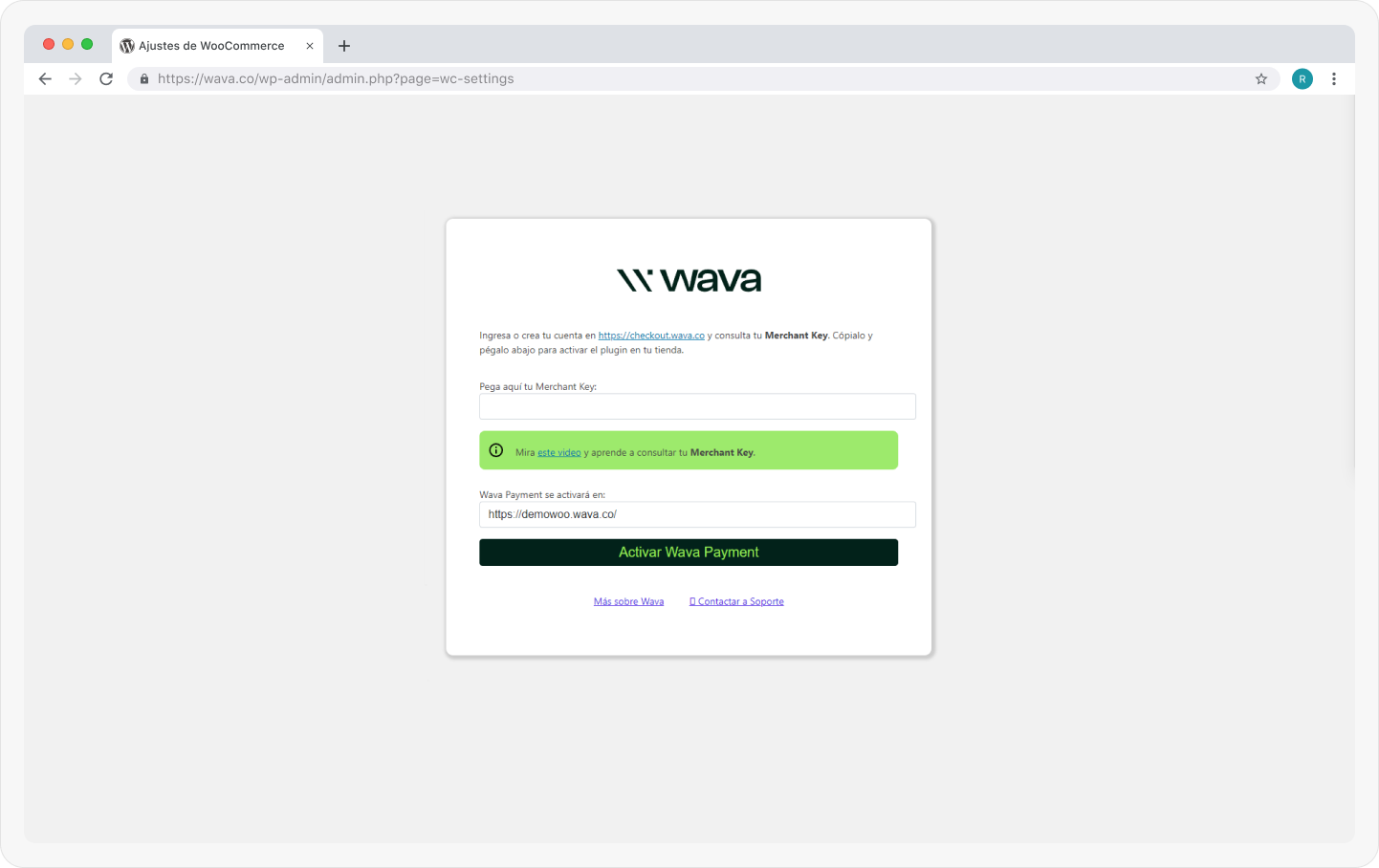Image resolution: width=1379 pixels, height=868 pixels.
Task: Open a new tab with the plus icon
Action: coord(344,46)
